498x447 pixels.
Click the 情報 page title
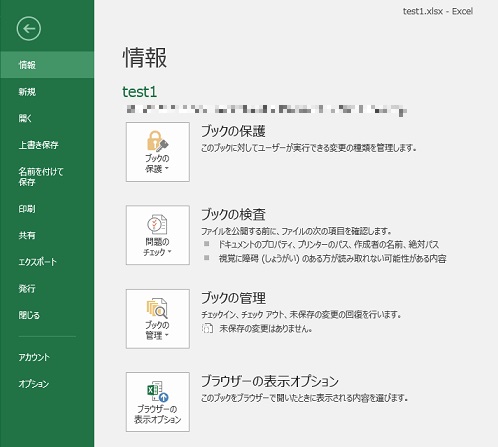click(145, 57)
